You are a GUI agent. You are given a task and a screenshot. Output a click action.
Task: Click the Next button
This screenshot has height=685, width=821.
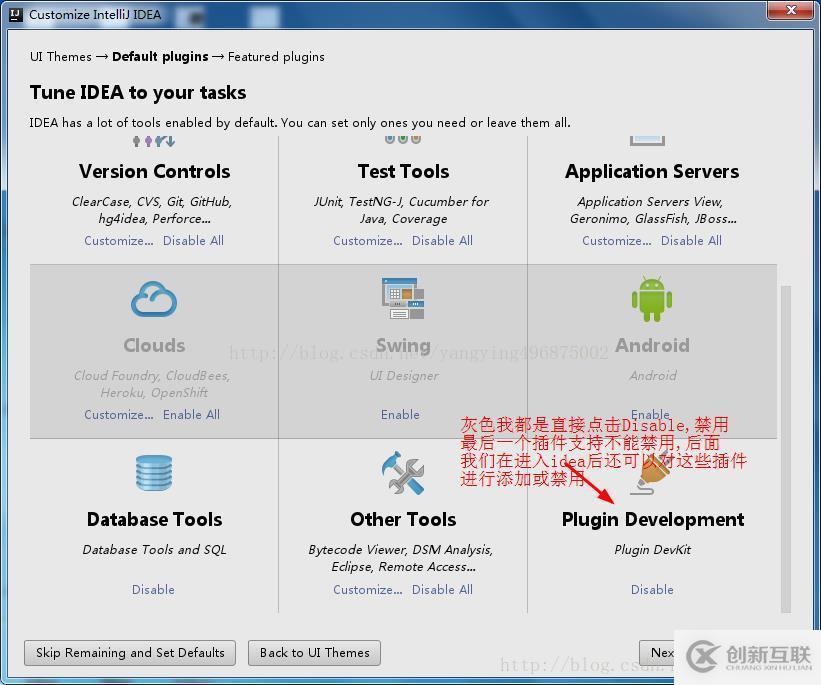658,653
